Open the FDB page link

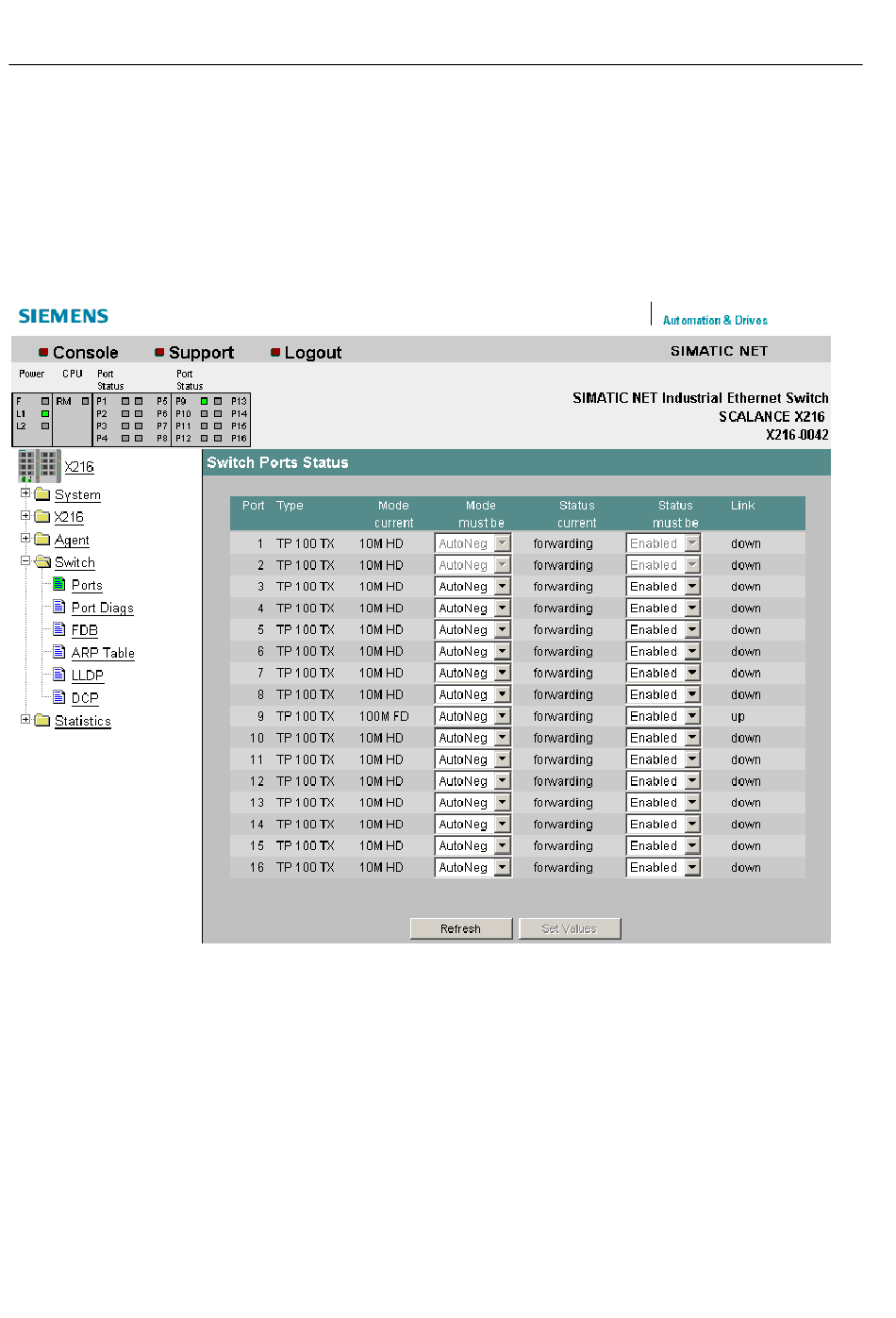coord(85,630)
